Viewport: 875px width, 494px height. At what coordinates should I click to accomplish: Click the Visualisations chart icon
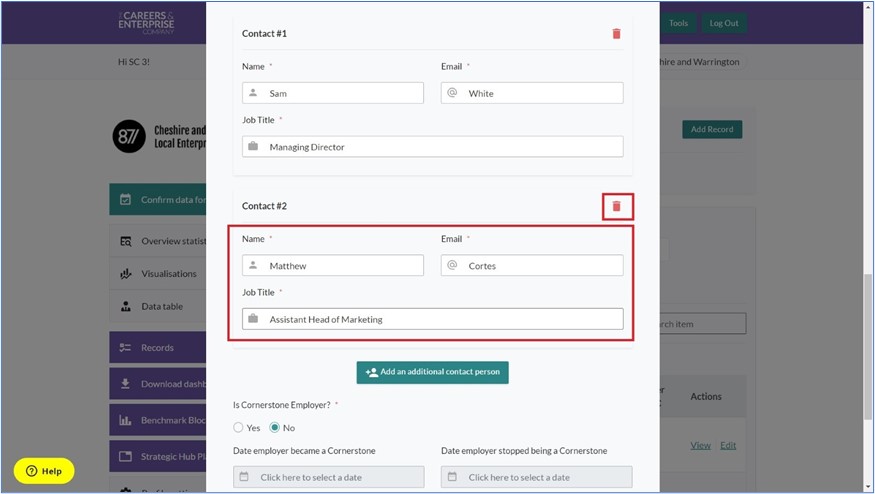pos(126,274)
